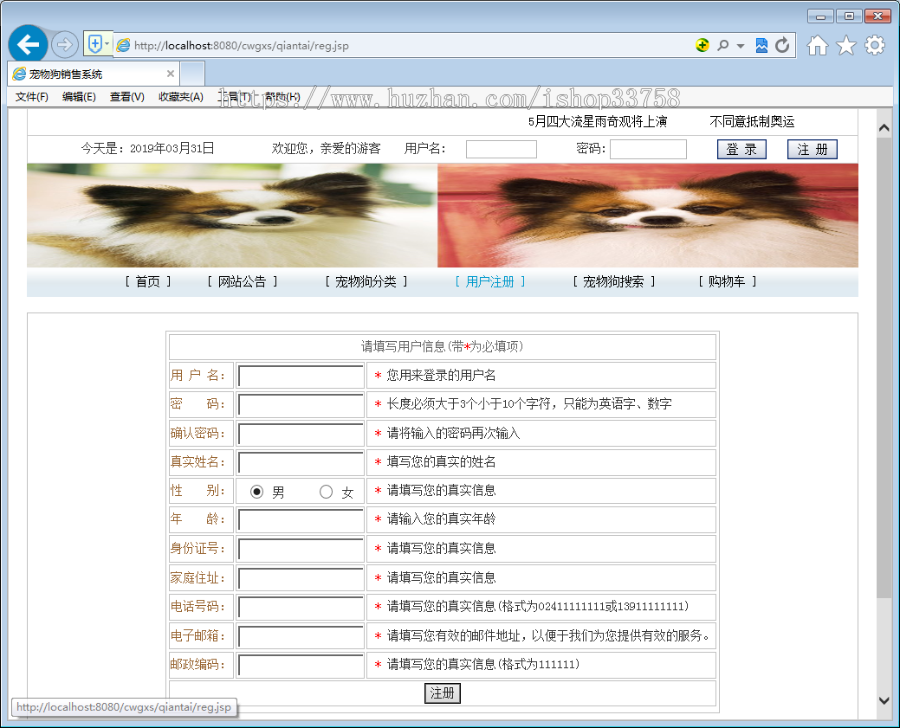900x728 pixels.
Task: Click the 身份证号 input field
Action: [x=301, y=549]
